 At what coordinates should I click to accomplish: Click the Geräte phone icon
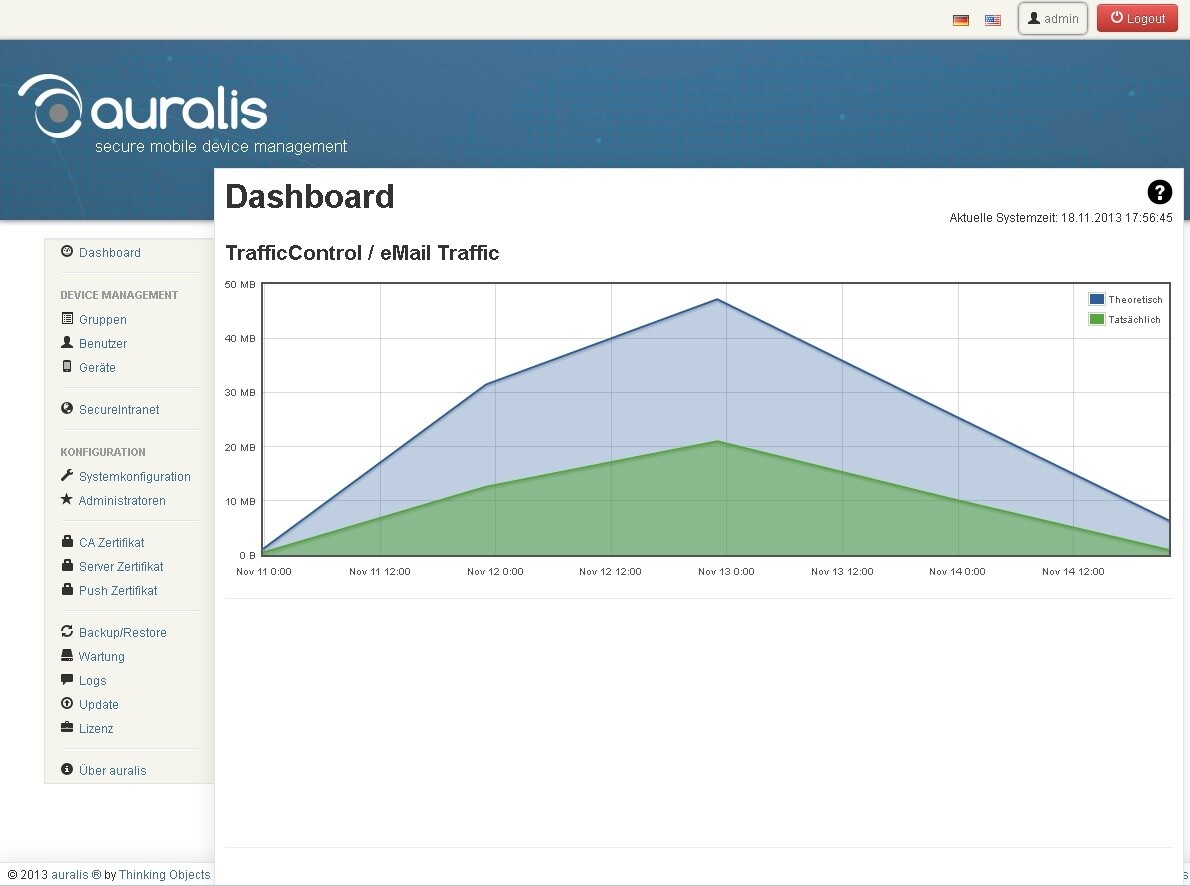tap(67, 367)
